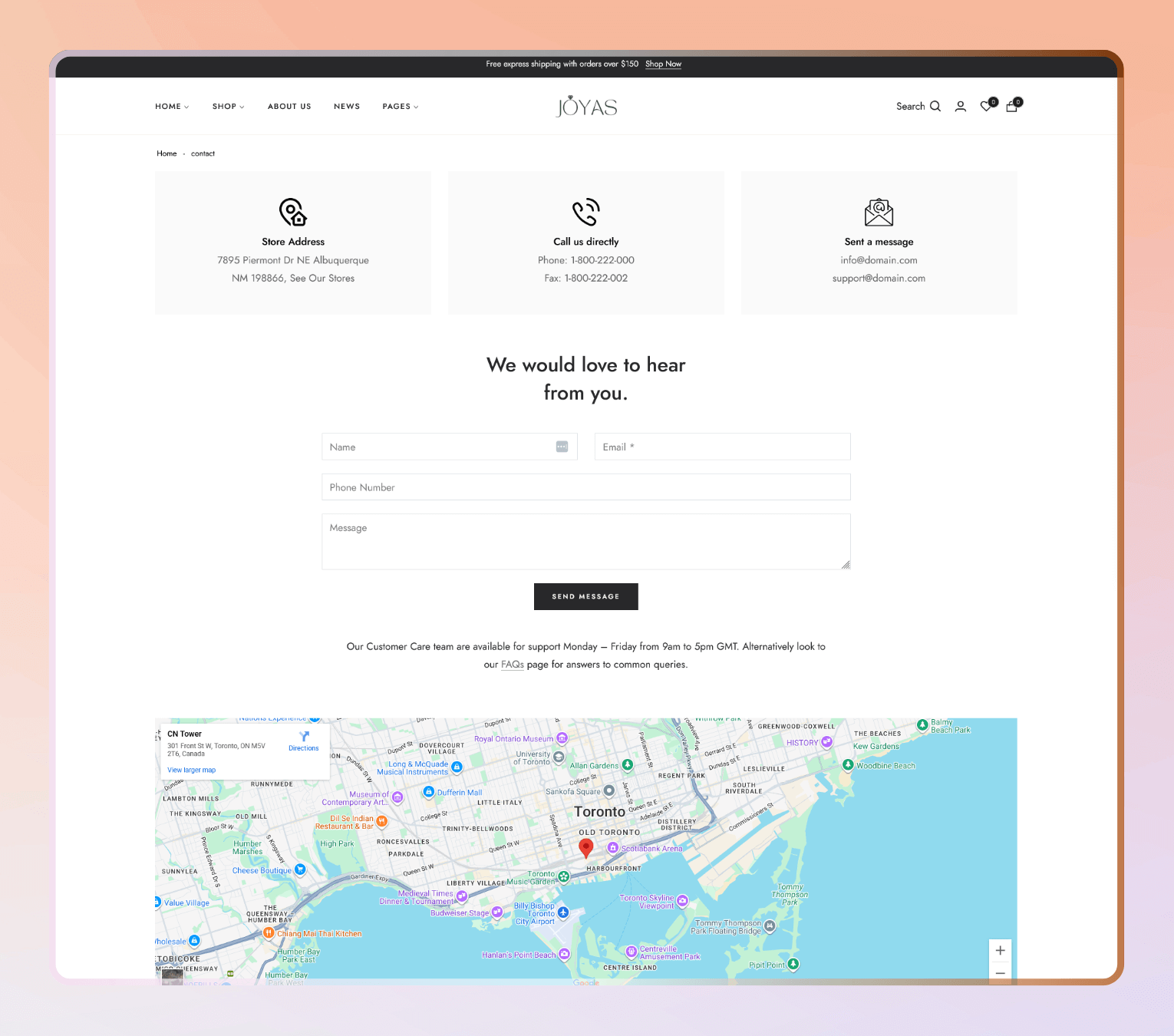Click Billy Bishop Toronto City Airport marker

coord(563,912)
